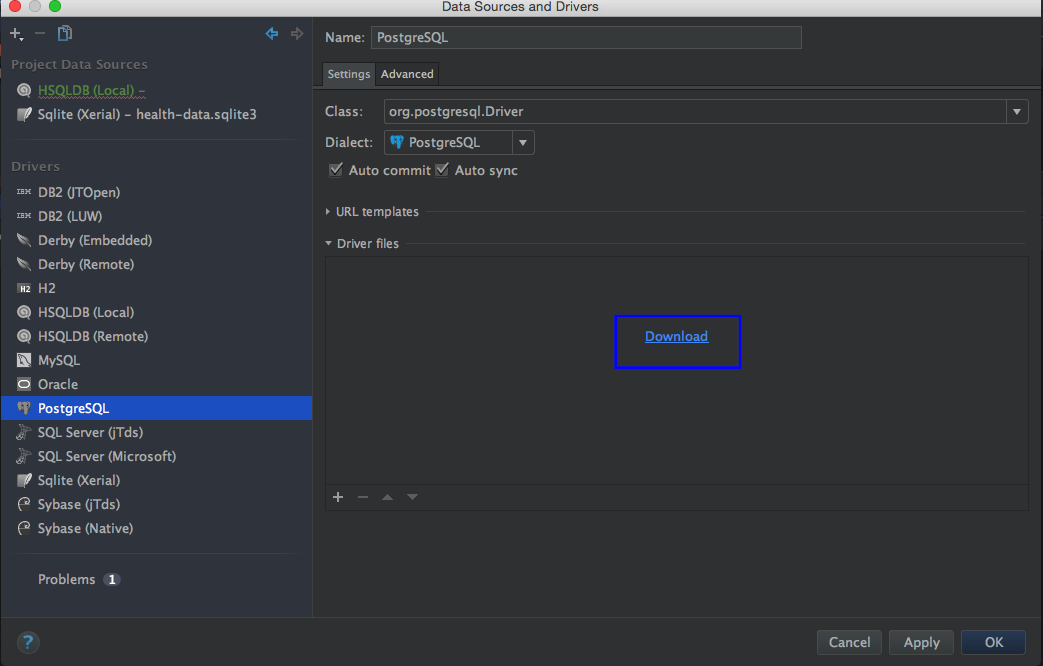Screen dimensions: 1043x666
Task: Select the H2 driver label
Action: [47, 288]
